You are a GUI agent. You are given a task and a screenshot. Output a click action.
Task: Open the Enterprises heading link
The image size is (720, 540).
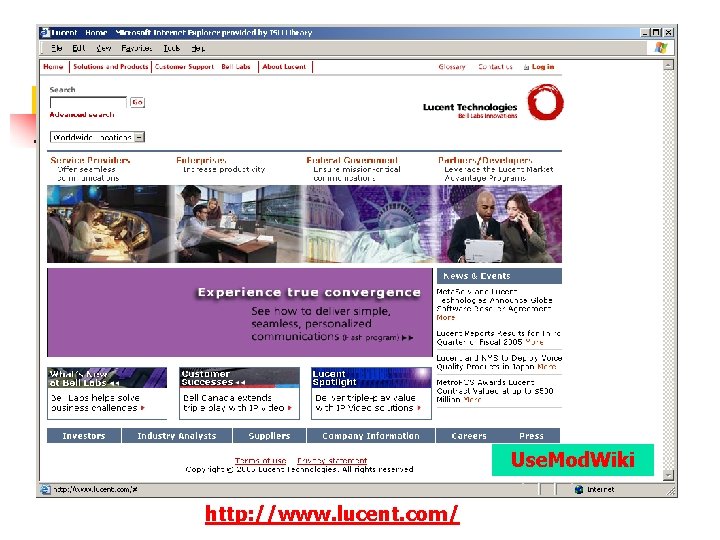(x=201, y=160)
